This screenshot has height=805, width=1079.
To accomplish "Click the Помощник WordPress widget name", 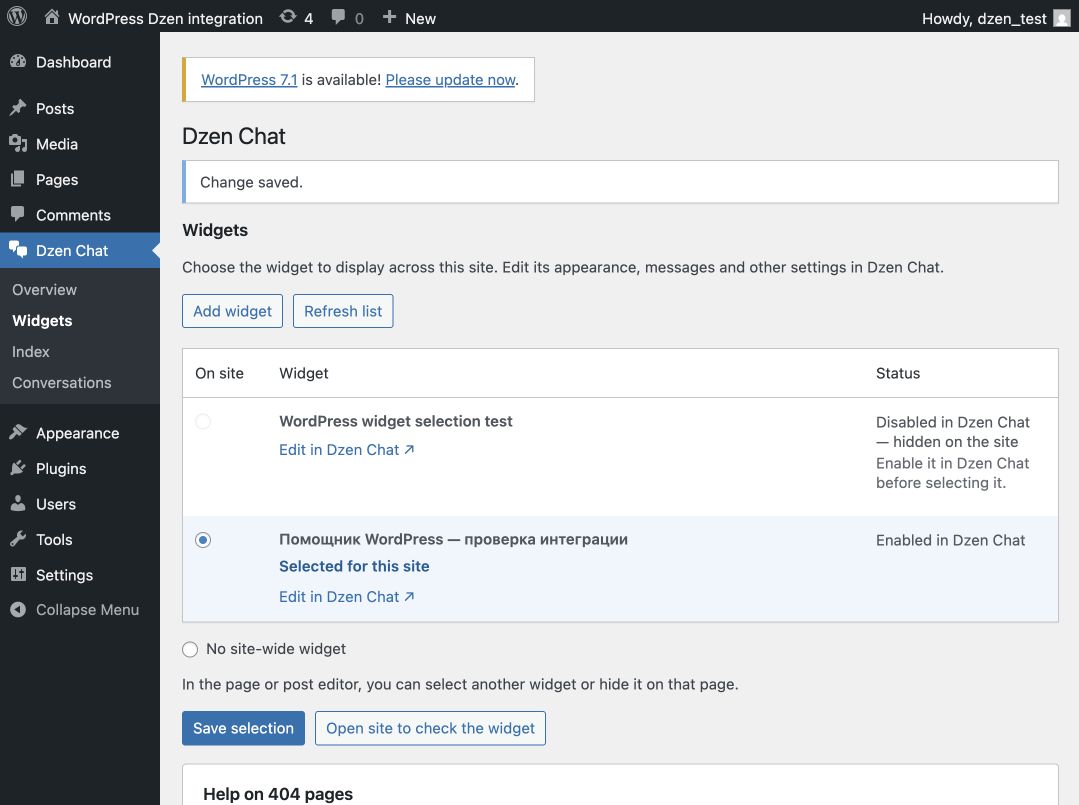I will click(x=453, y=539).
